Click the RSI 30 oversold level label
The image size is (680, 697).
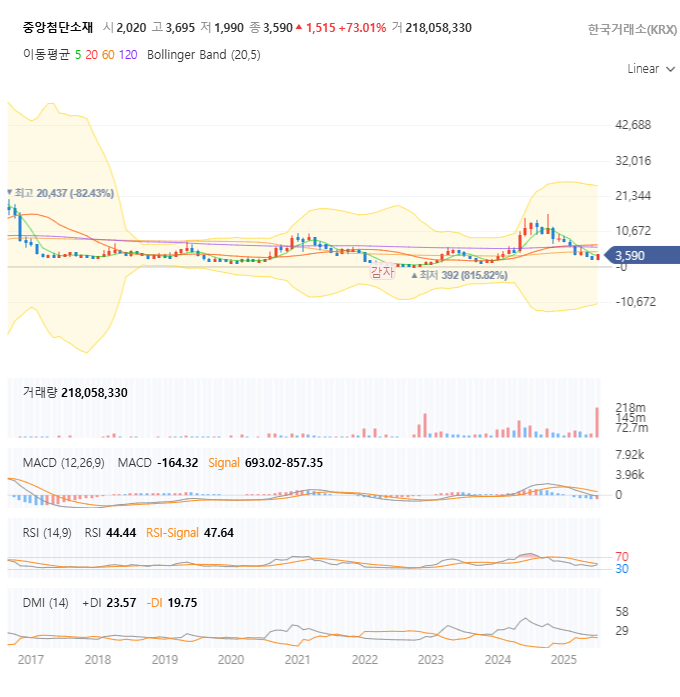point(622,569)
